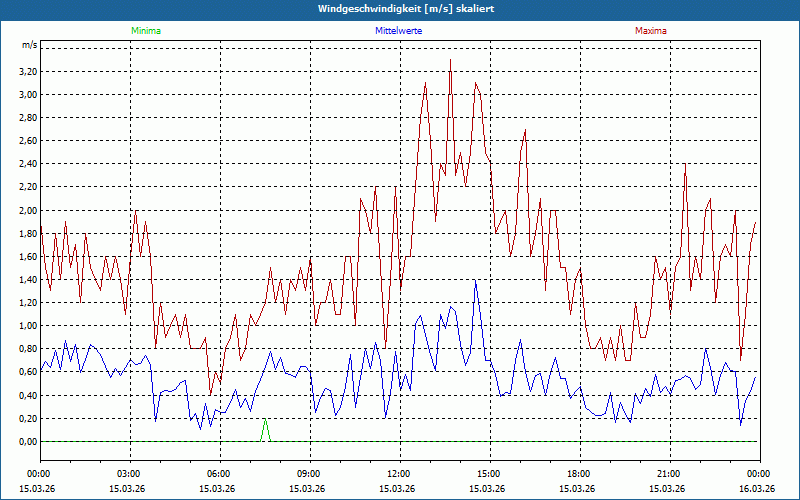800x500 pixels.
Task: Click the 1,20 y-axis value
Action: click(x=28, y=303)
